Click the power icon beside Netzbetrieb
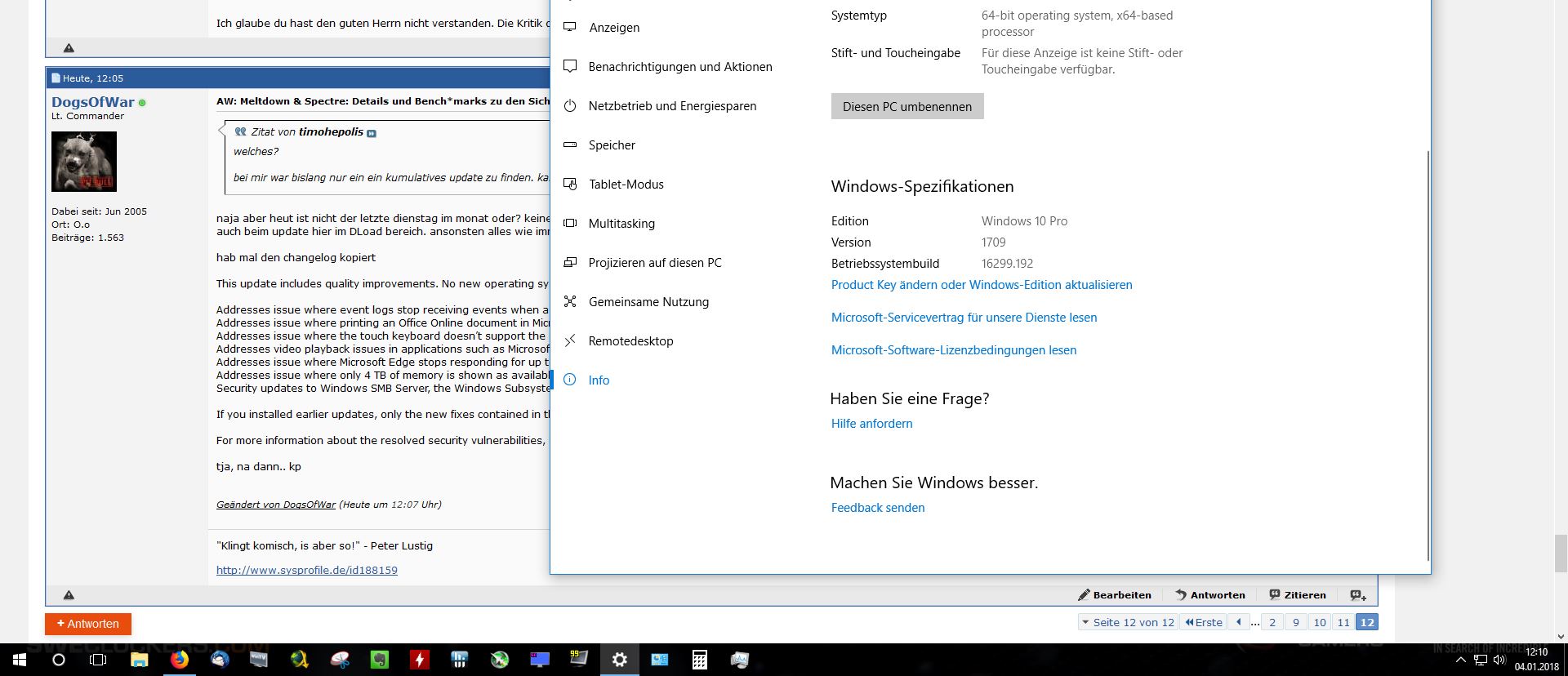Image resolution: width=1568 pixels, height=676 pixels. click(x=570, y=106)
